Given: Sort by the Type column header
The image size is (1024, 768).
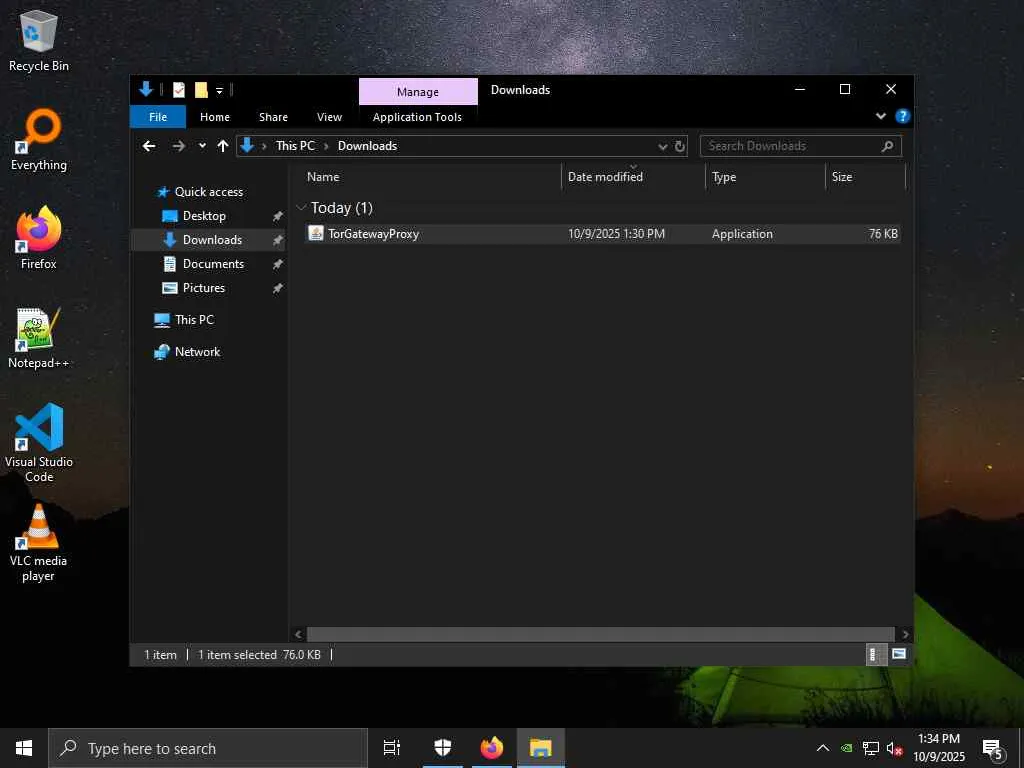Looking at the screenshot, I should (765, 176).
